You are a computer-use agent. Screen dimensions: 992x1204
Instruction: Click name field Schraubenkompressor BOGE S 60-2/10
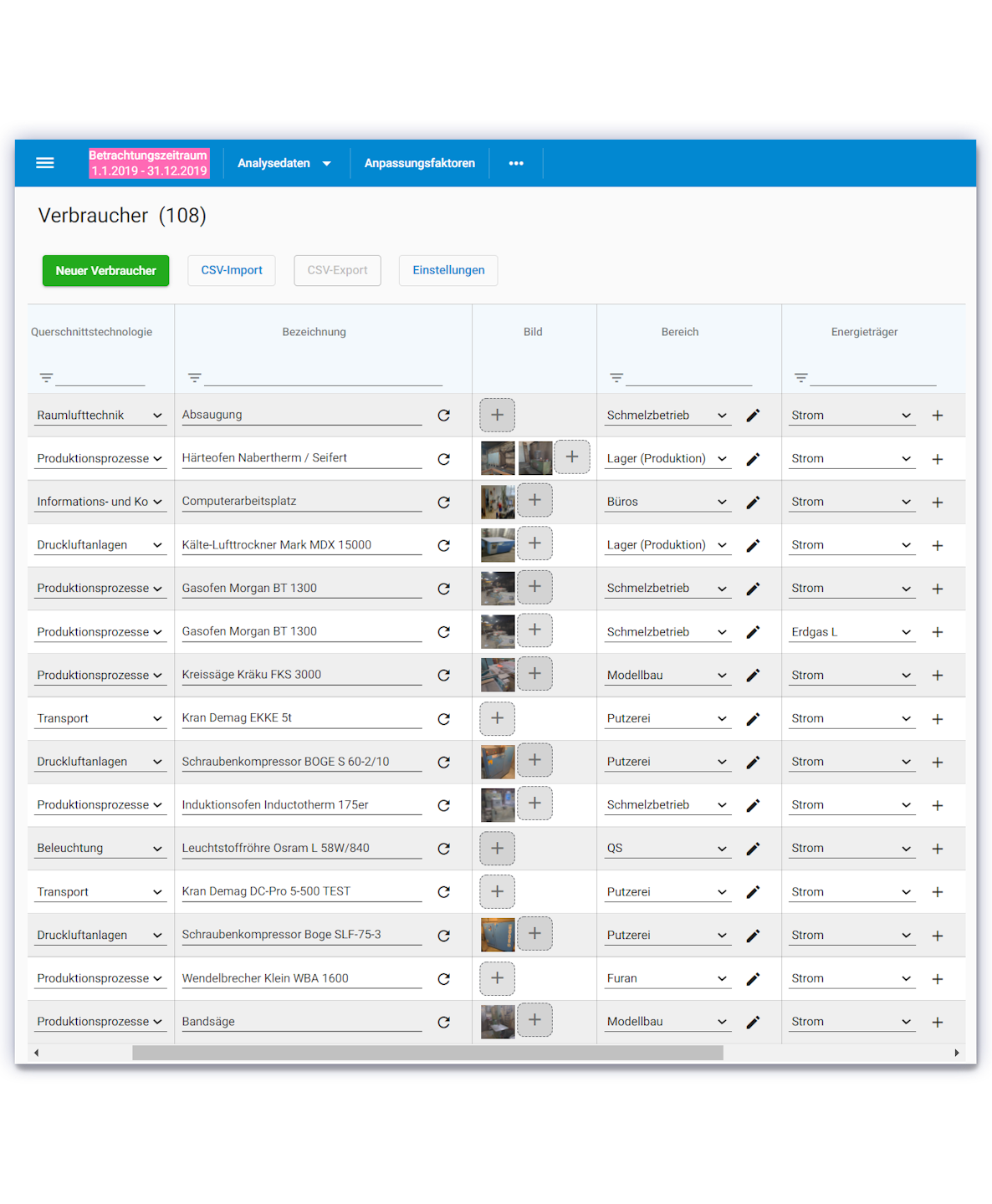point(302,762)
